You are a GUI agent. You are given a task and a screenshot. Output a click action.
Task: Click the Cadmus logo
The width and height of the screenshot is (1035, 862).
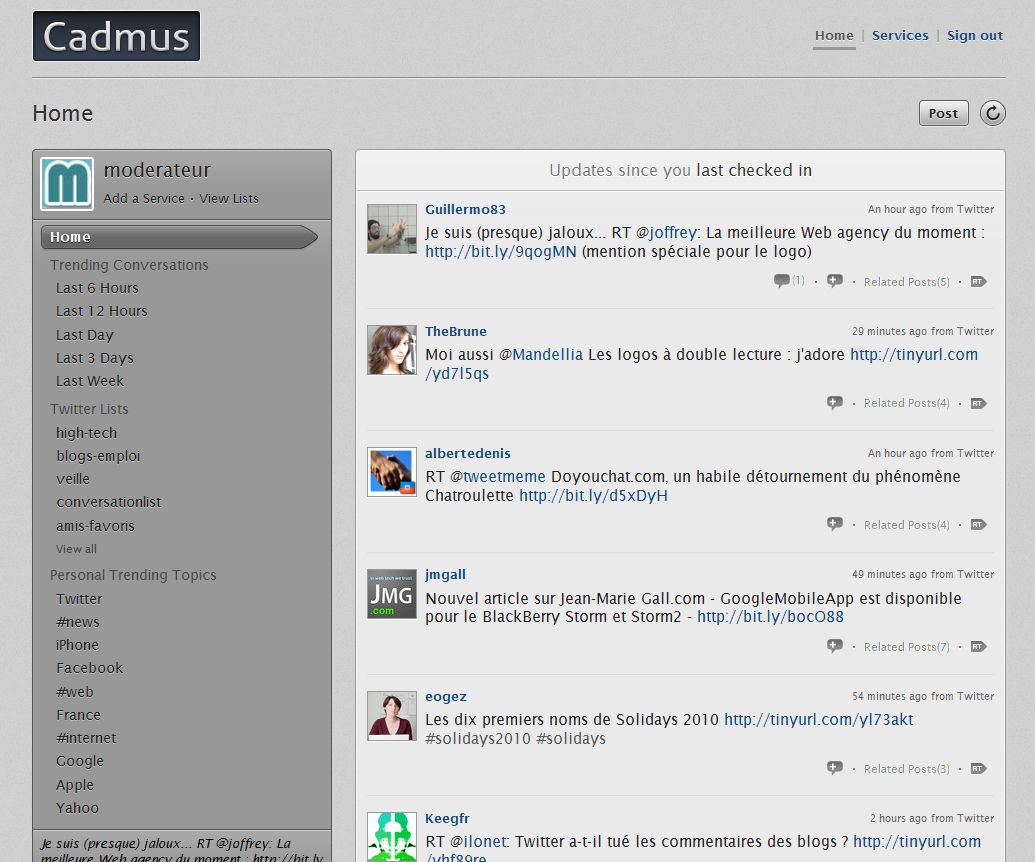point(116,36)
